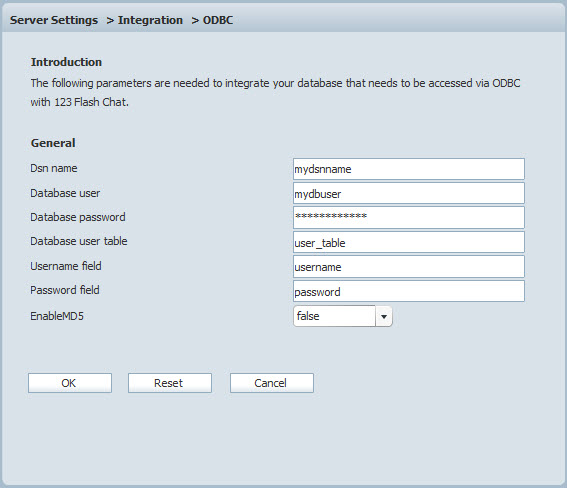Go to Server Settings breadcrumb
Viewport: 567px width, 488px height.
pyautogui.click(x=54, y=20)
